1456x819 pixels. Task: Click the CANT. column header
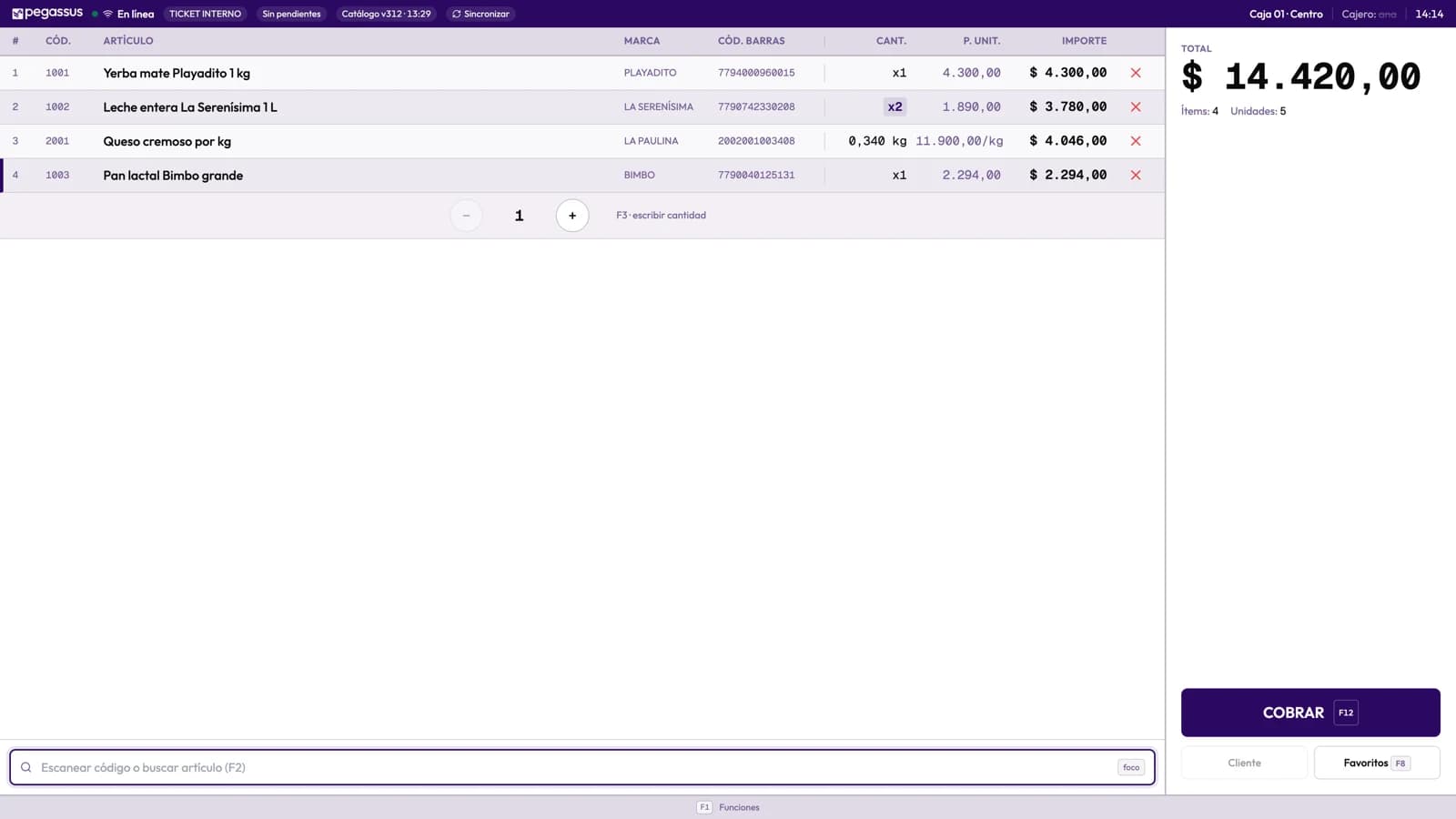pos(891,41)
